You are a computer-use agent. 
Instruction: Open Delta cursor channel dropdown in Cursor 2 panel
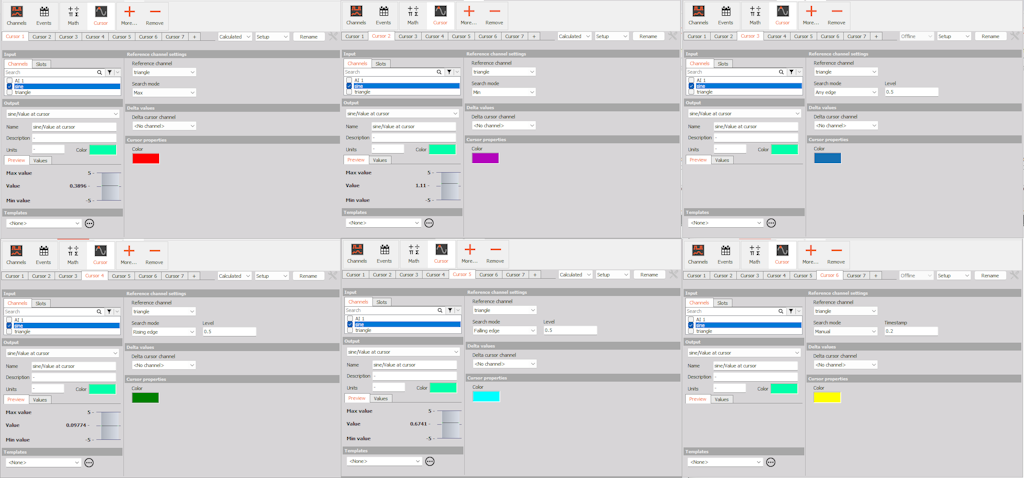(504, 125)
